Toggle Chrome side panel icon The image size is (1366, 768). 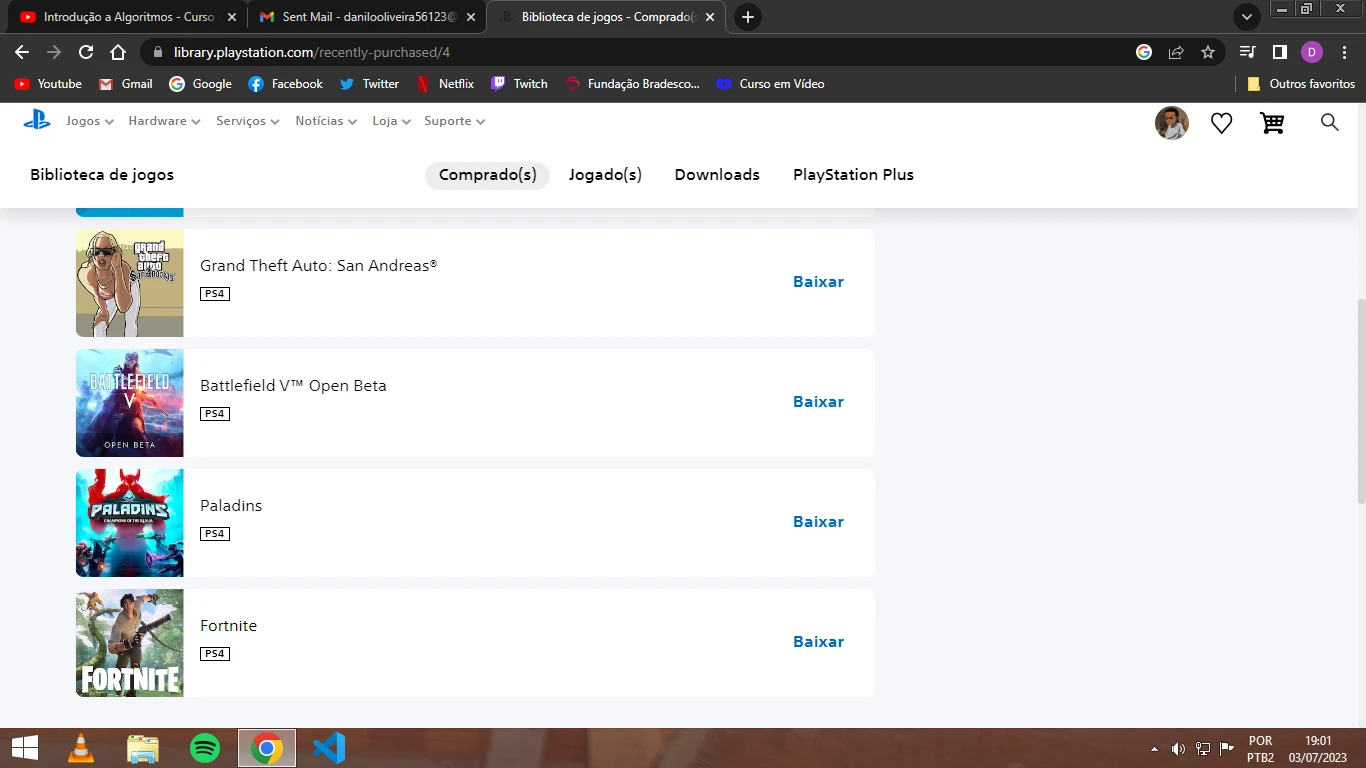(1279, 52)
